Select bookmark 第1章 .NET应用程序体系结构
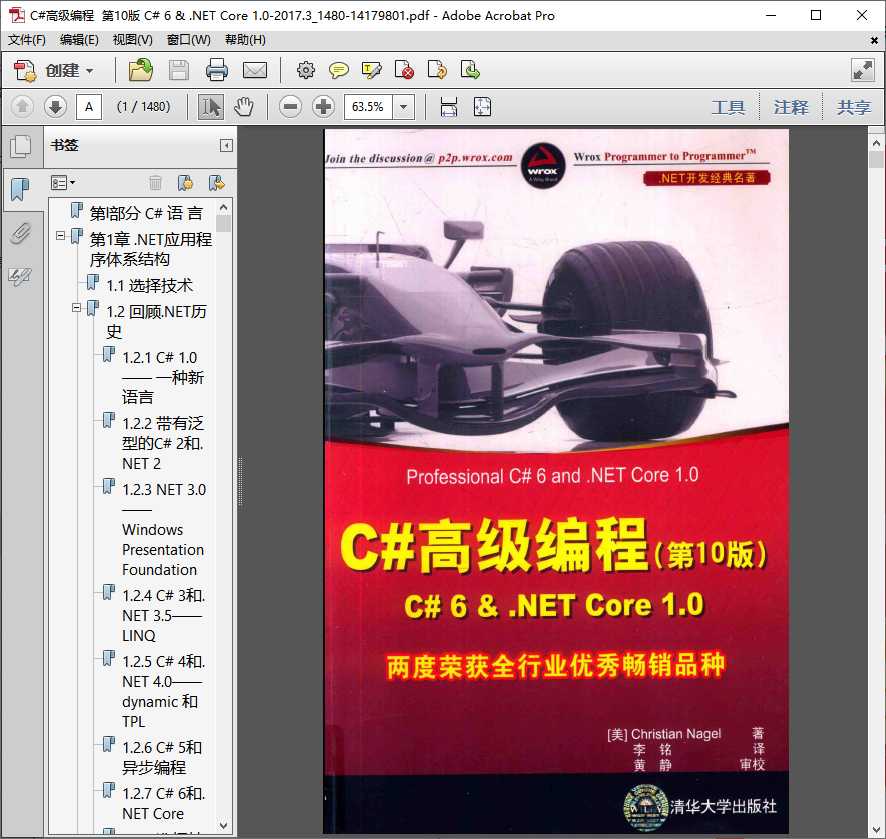This screenshot has width=886, height=839. pos(150,249)
